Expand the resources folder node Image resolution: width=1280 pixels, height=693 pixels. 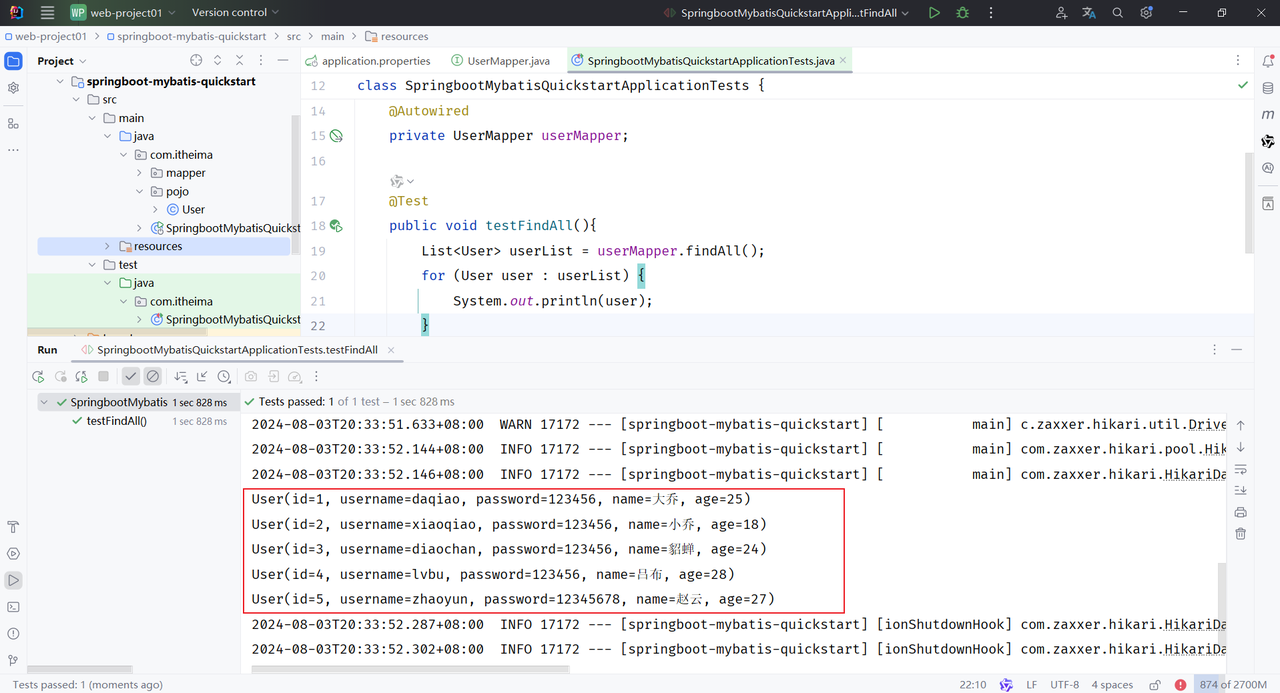pos(108,246)
